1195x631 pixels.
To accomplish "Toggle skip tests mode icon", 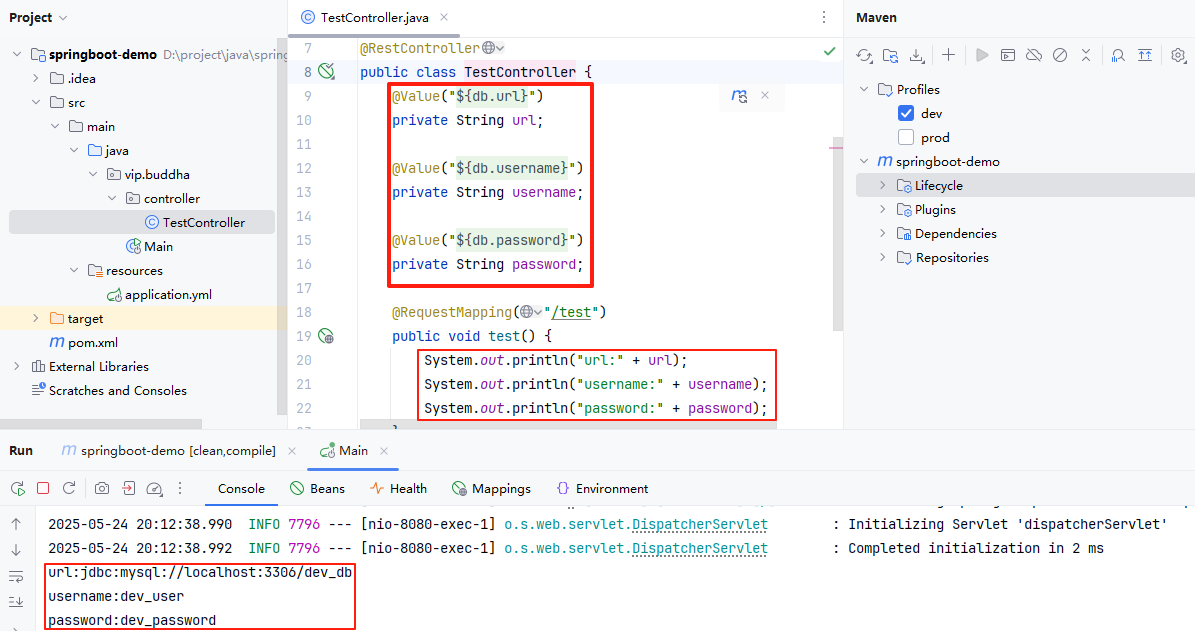I will click(x=1059, y=55).
